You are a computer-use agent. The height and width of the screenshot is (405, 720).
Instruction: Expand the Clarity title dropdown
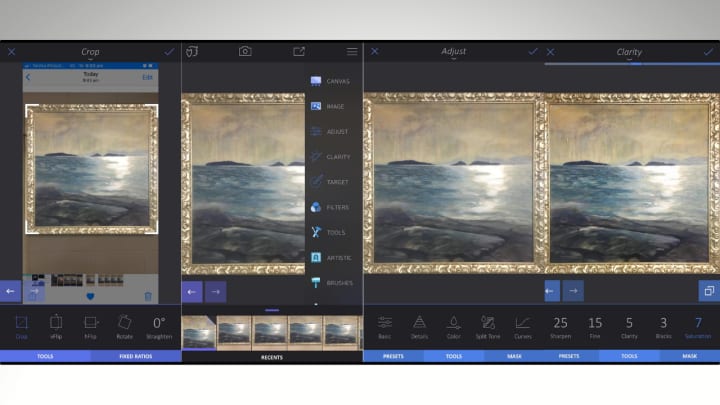click(x=629, y=53)
